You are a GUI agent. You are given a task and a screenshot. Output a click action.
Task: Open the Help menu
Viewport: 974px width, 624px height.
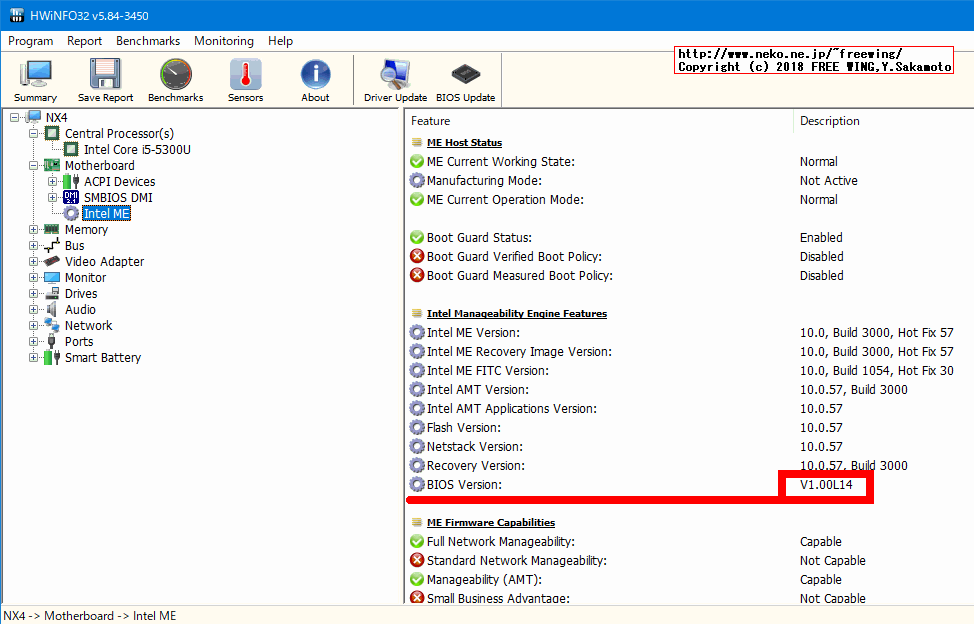coord(280,41)
